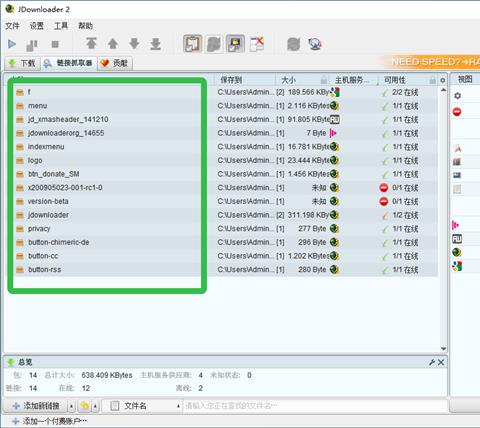Click the list scrollbar down arrow
Image resolution: width=480 pixels, height=428 pixels.
pyautogui.click(x=443, y=349)
